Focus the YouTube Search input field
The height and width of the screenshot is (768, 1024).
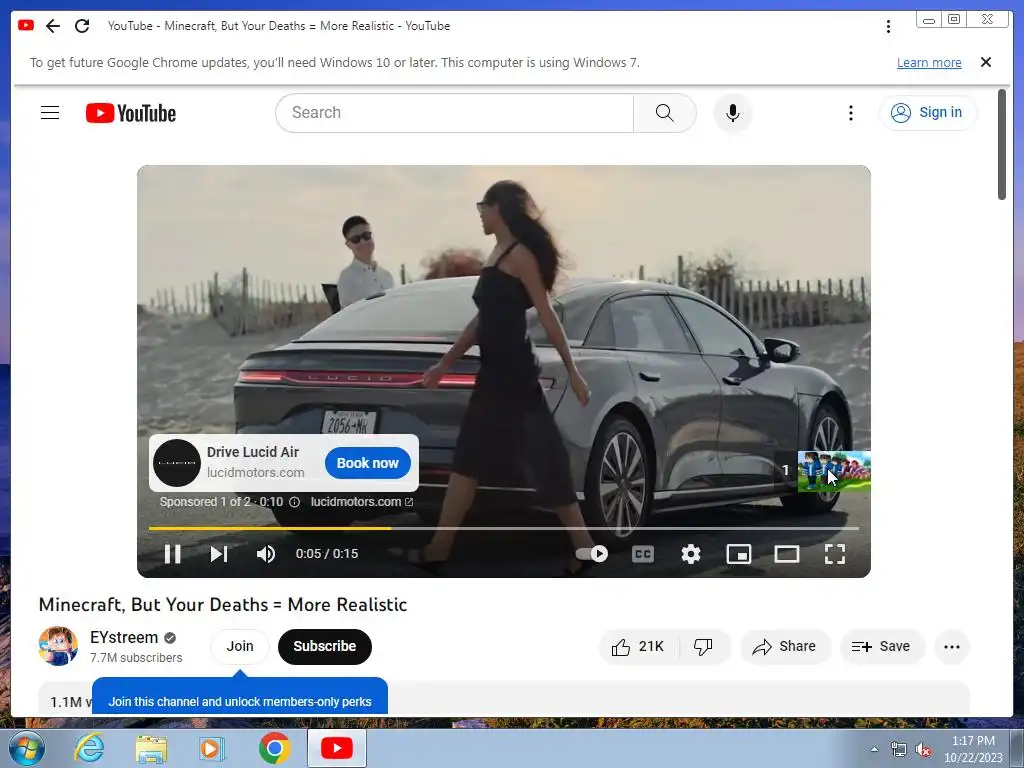click(x=455, y=113)
